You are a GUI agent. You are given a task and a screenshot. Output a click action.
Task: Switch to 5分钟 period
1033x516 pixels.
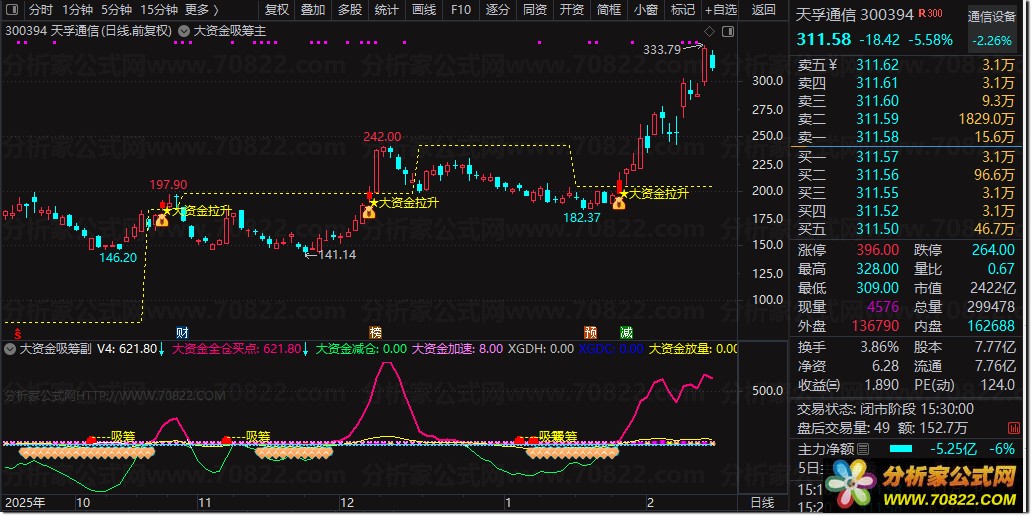click(x=116, y=10)
